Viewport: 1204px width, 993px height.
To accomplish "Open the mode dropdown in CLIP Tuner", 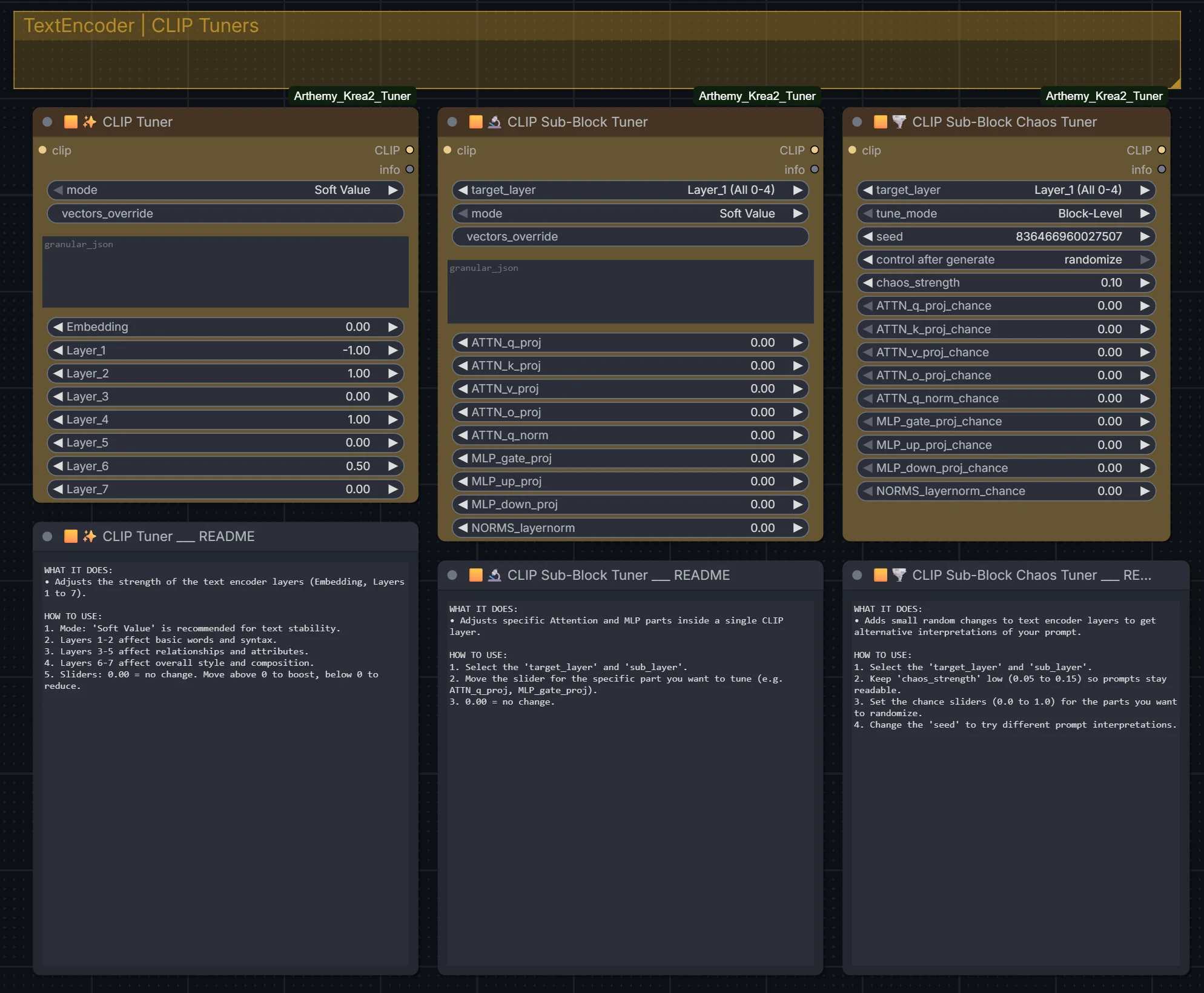I will pos(225,190).
